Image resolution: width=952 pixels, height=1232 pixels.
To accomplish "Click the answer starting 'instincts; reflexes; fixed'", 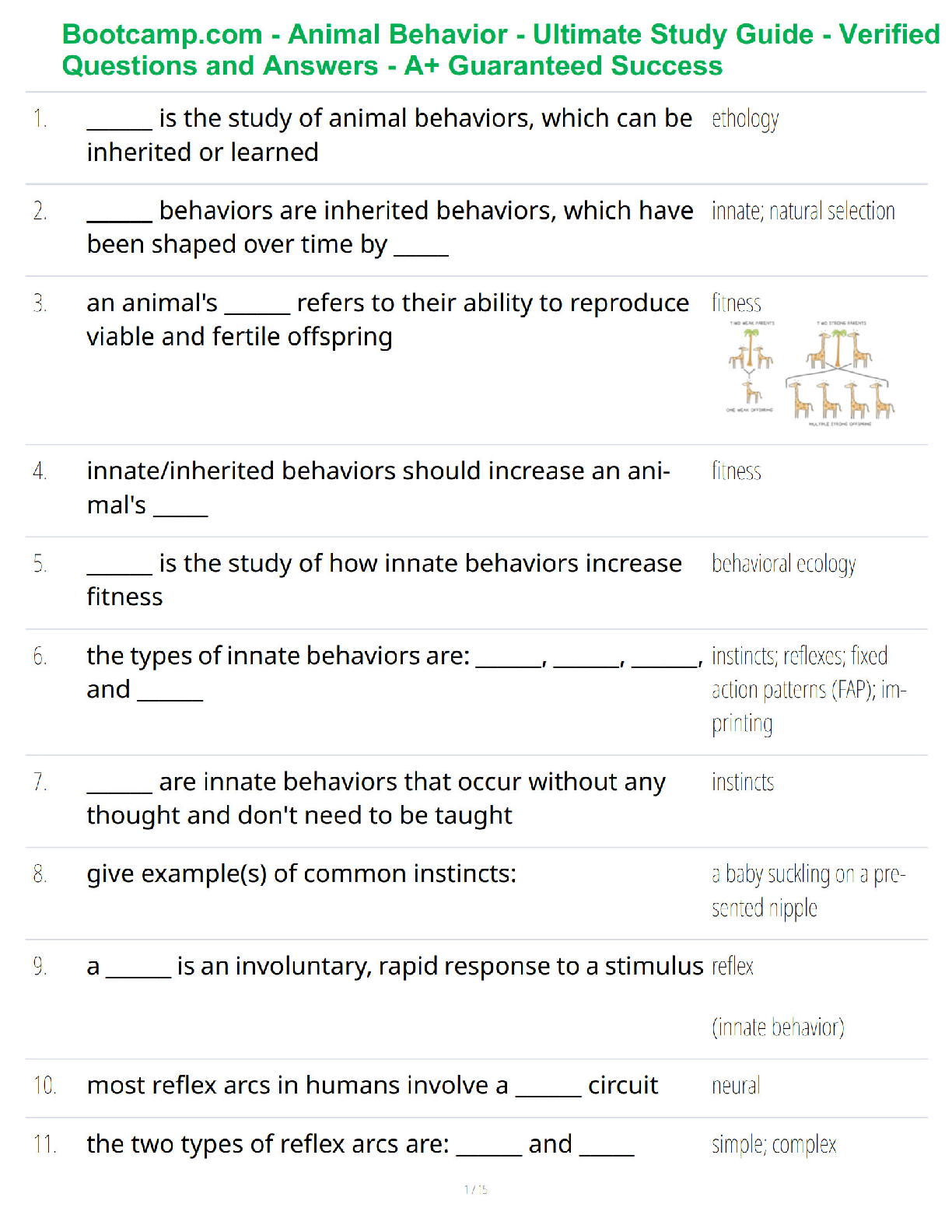I will [809, 690].
